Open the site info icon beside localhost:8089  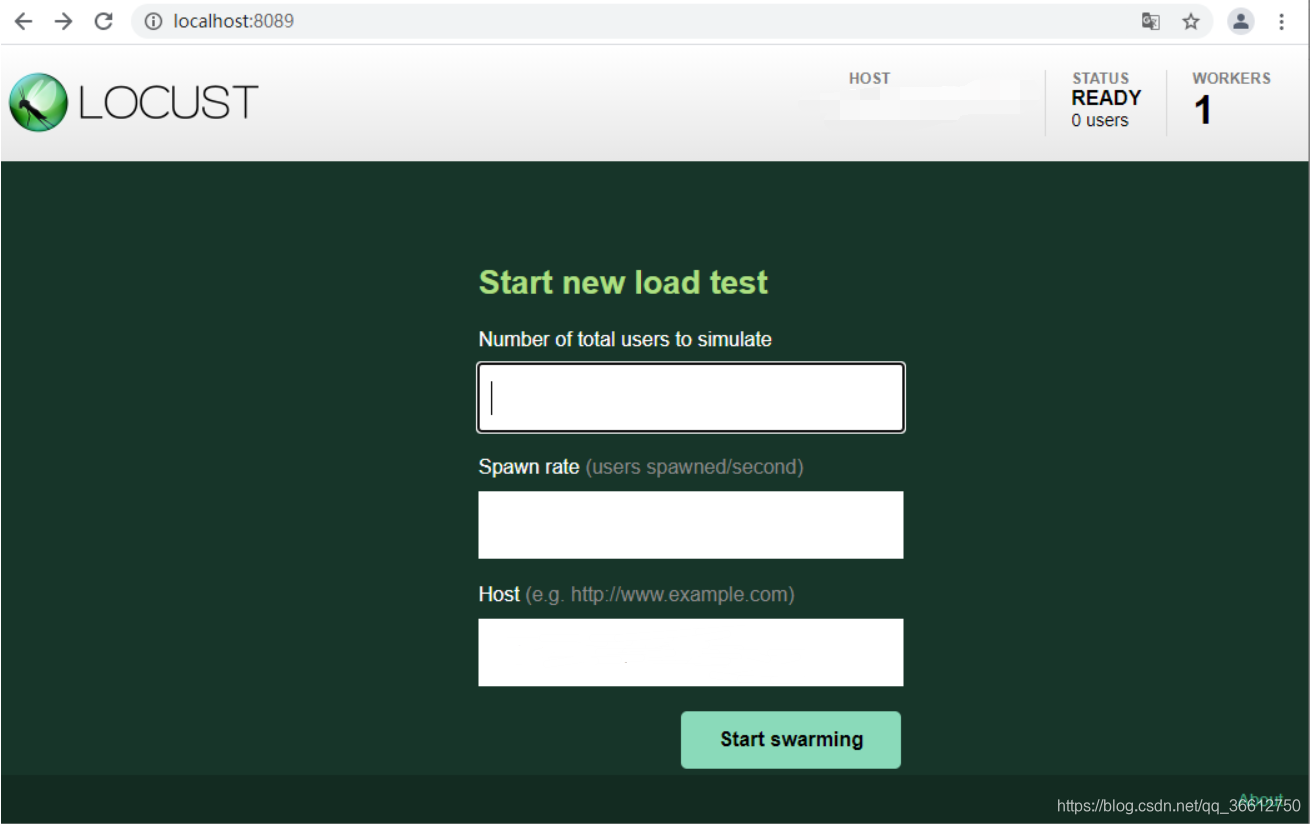tap(153, 21)
